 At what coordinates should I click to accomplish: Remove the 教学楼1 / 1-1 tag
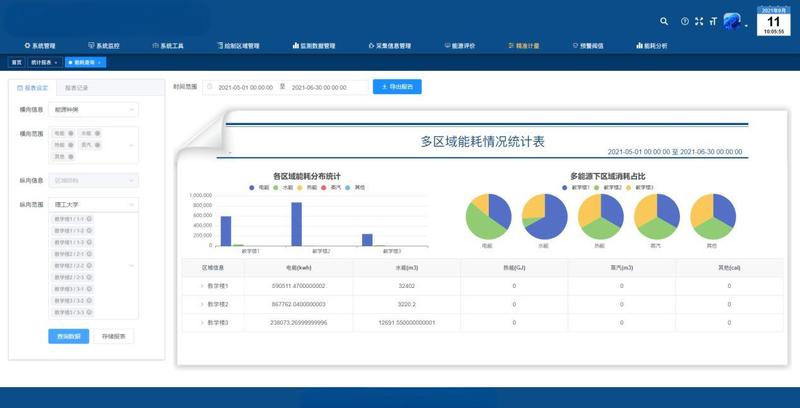(90, 218)
